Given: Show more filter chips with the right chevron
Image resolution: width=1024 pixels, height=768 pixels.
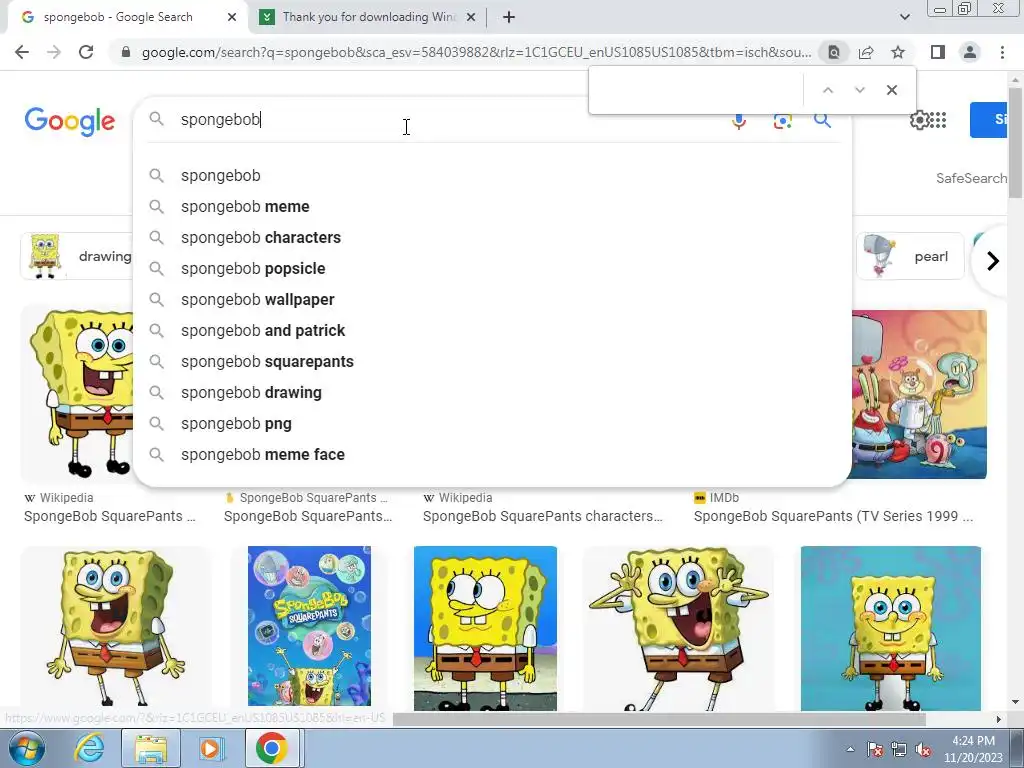Looking at the screenshot, I should click(x=993, y=261).
